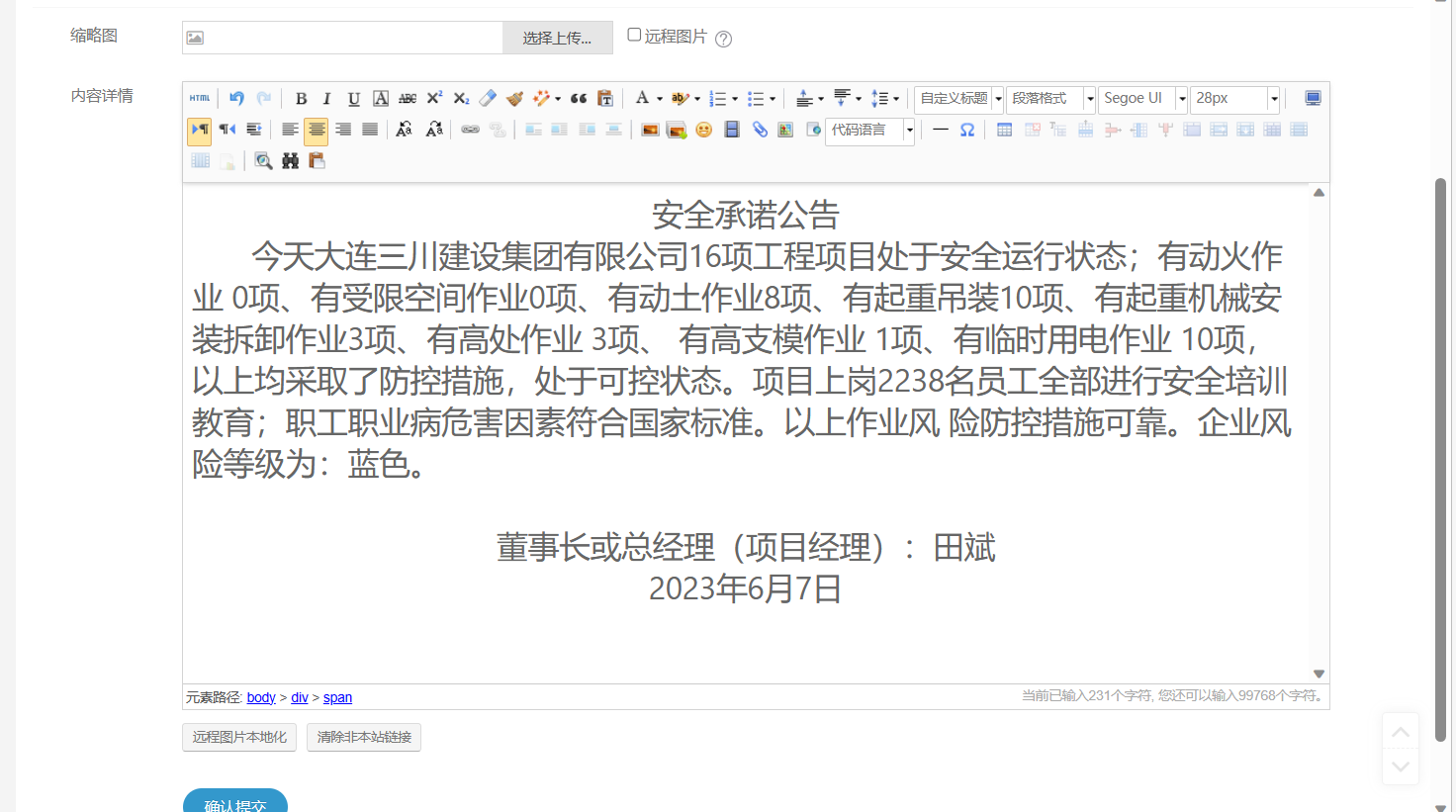Apply italic formatting
The width and height of the screenshot is (1456, 812).
click(326, 99)
